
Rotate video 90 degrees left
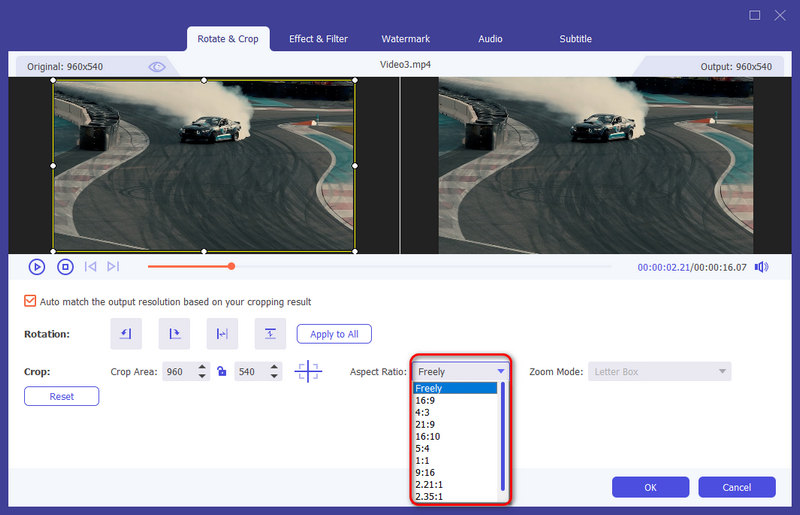126,334
